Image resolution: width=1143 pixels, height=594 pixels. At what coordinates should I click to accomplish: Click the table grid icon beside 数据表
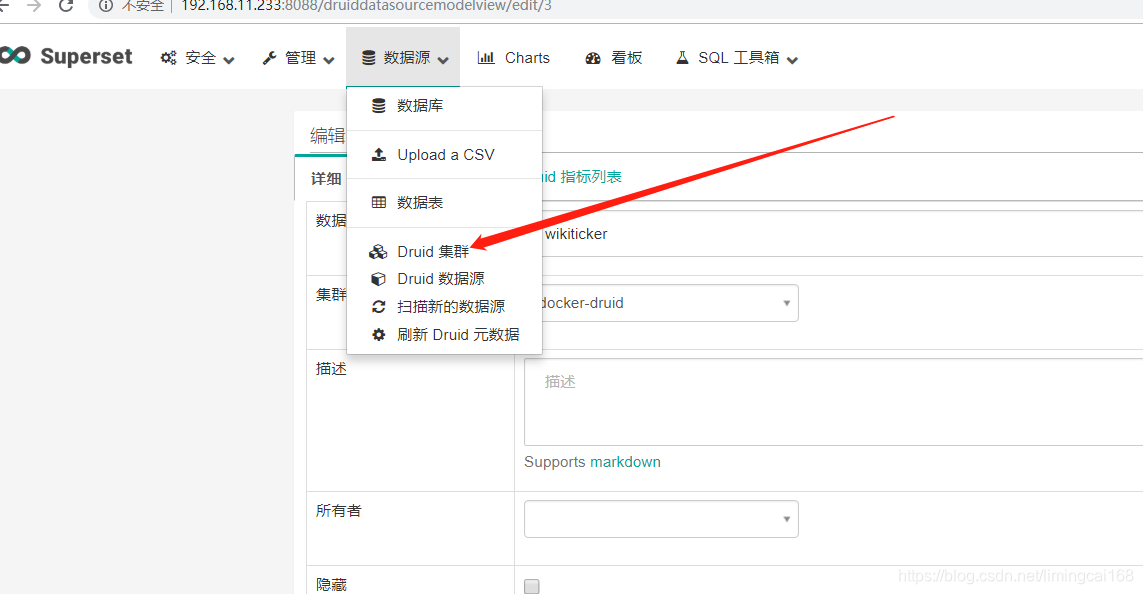tap(378, 203)
